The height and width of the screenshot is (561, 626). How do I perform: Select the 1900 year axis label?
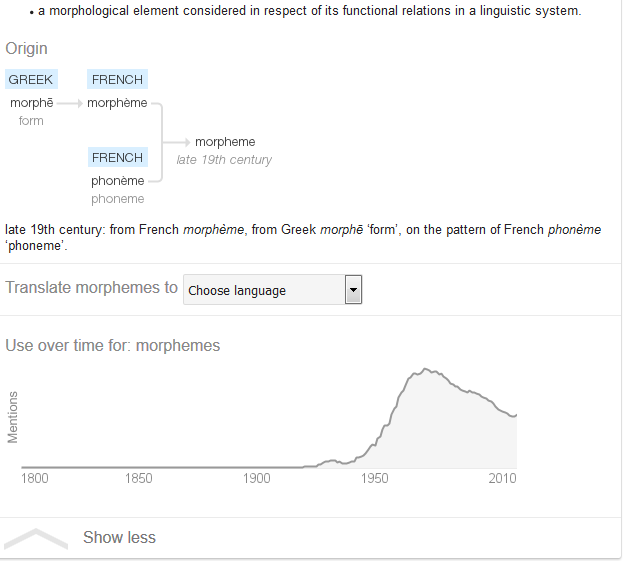click(x=257, y=479)
